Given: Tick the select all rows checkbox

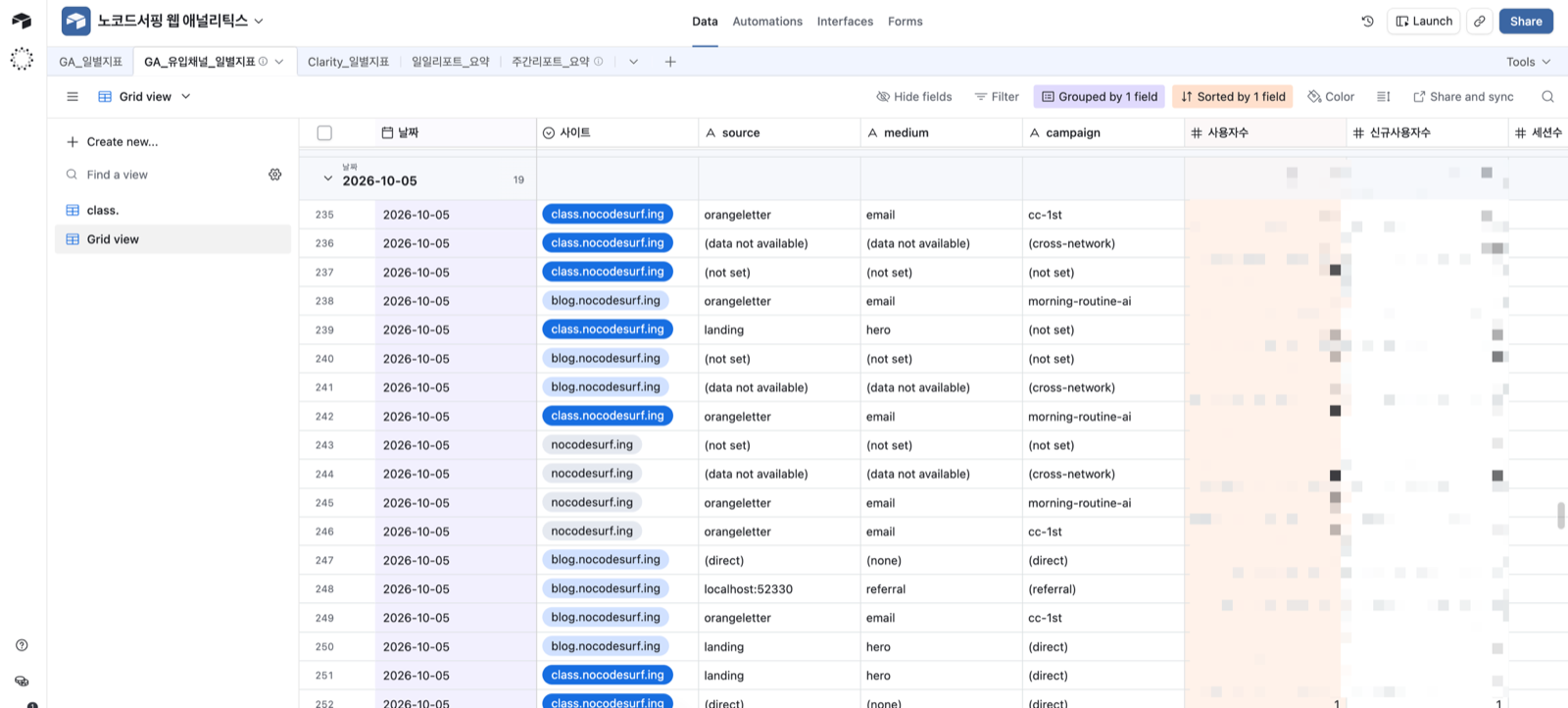Looking at the screenshot, I should (324, 132).
